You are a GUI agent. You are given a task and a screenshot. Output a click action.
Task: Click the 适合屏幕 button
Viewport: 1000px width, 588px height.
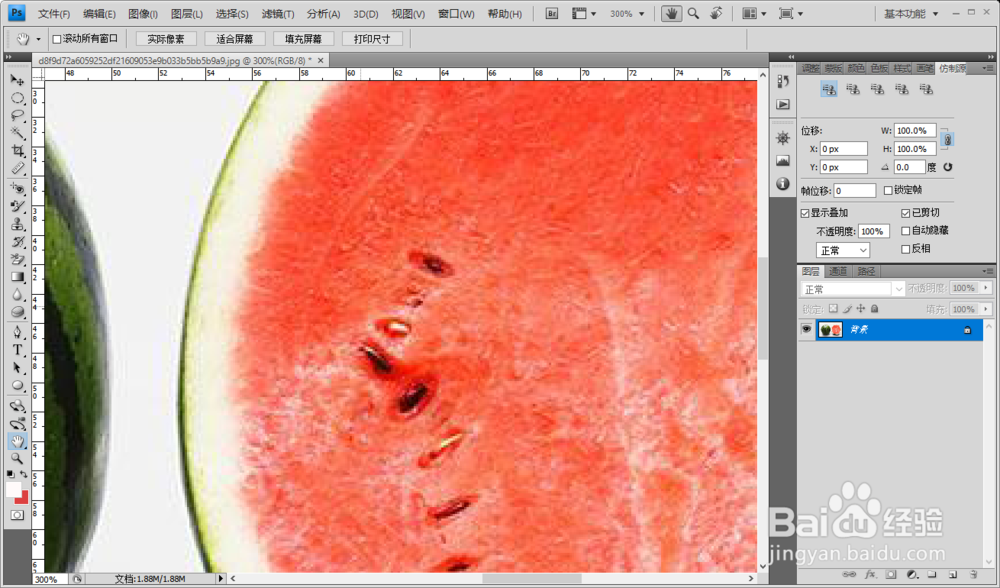tap(235, 39)
